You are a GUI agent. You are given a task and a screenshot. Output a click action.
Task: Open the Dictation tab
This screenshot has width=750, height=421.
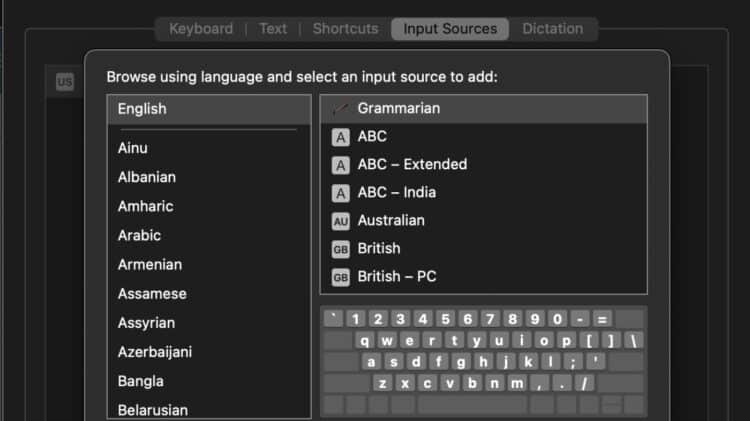tap(552, 29)
